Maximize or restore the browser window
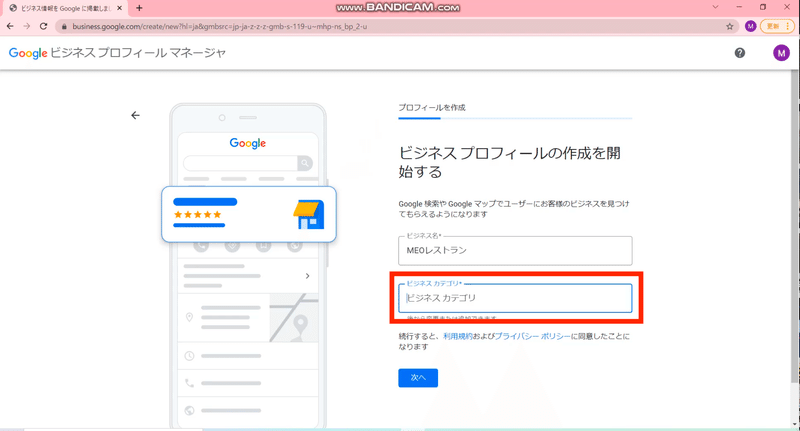 click(763, 7)
